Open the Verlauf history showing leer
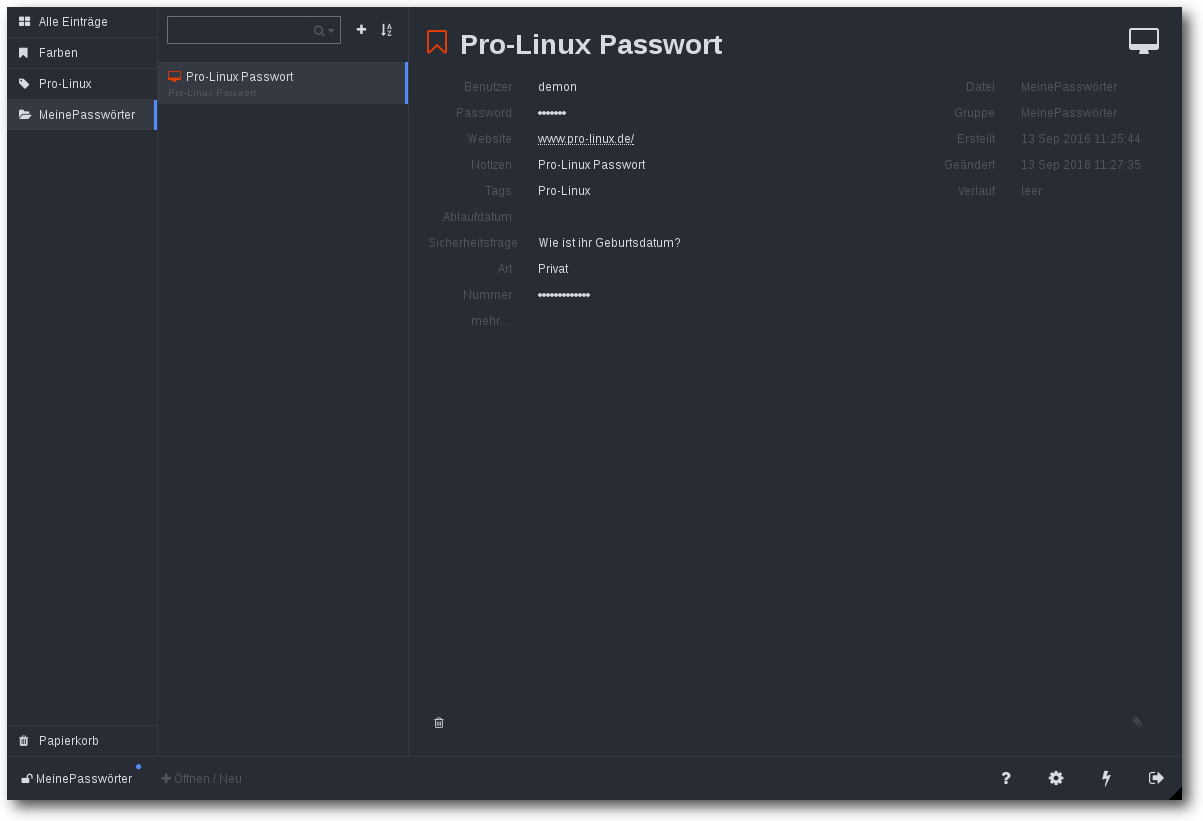 tap(1031, 191)
